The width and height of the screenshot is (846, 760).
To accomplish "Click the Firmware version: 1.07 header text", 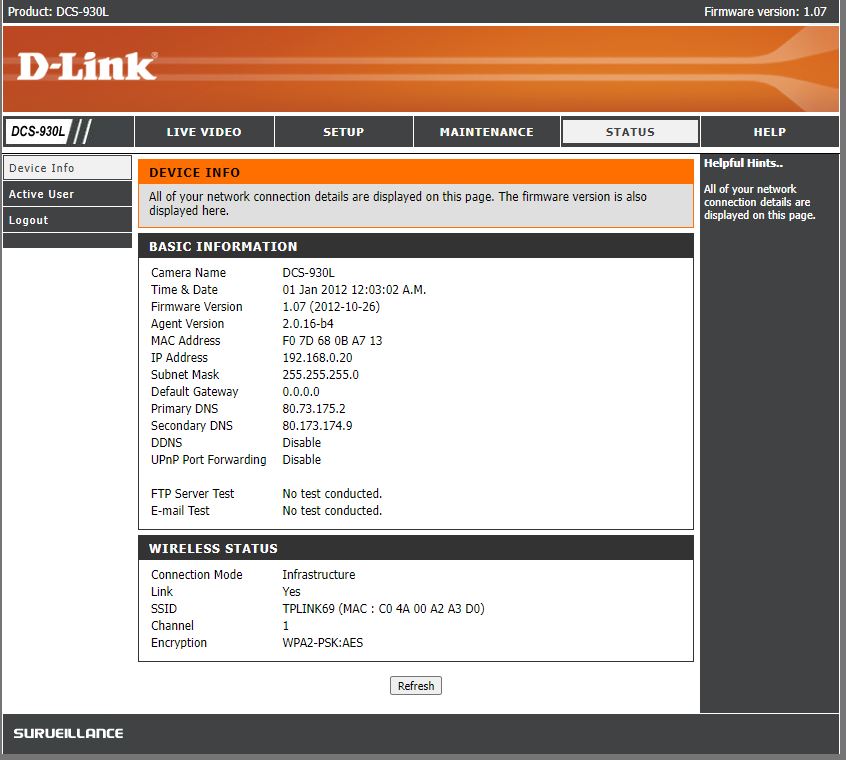I will click(x=765, y=11).
